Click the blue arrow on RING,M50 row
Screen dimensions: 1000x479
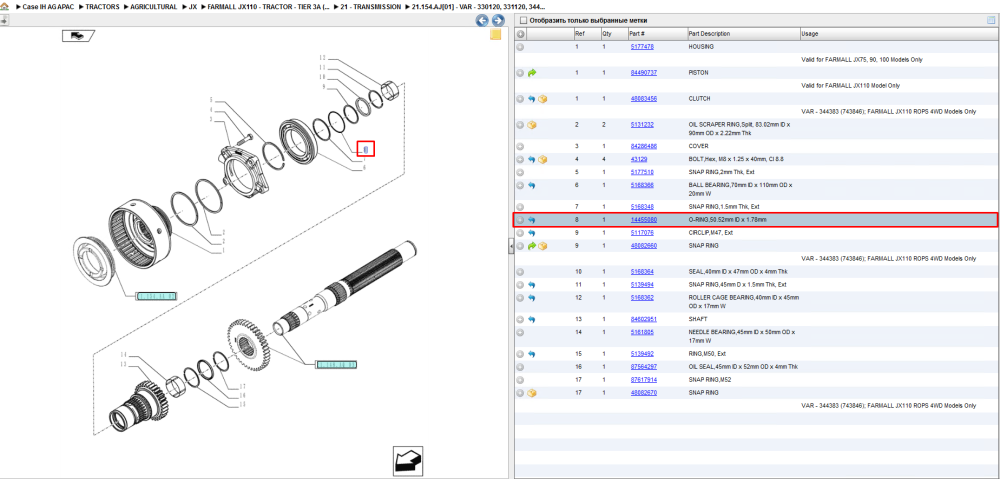532,354
